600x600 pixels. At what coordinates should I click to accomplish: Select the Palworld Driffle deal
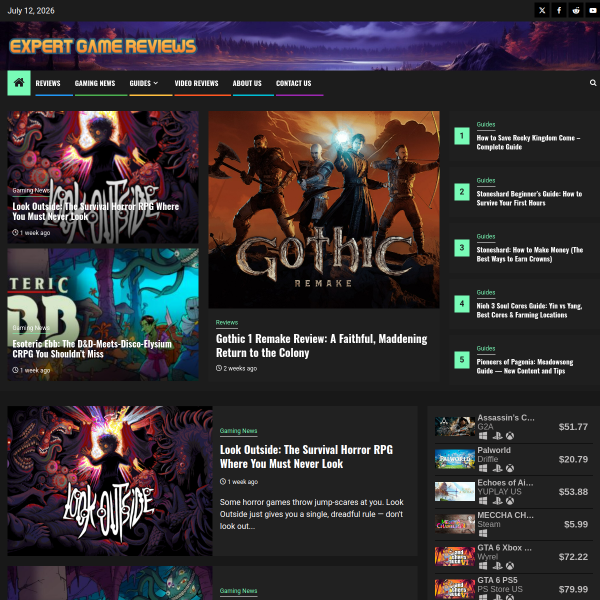point(513,459)
